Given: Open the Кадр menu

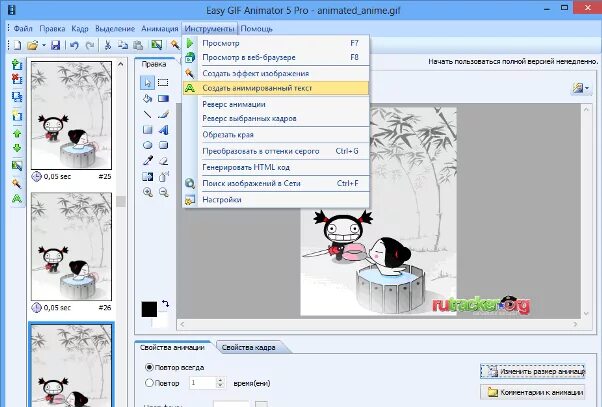Looking at the screenshot, I should pyautogui.click(x=80, y=29).
